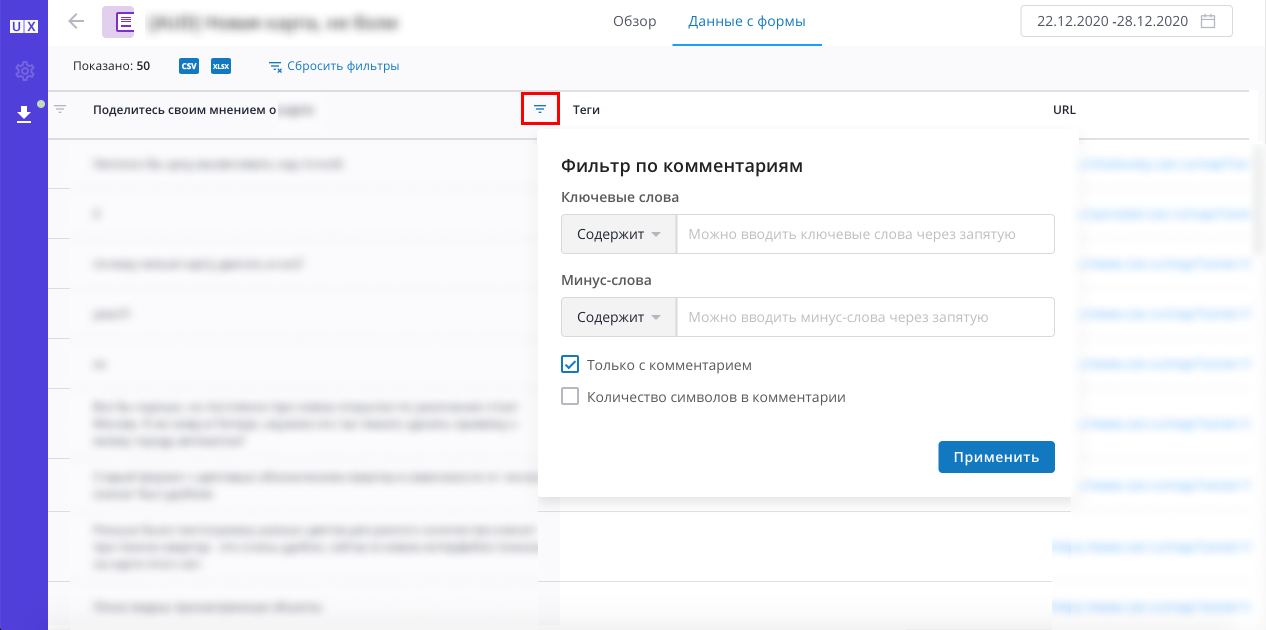Click the "Применить" button

tap(996, 457)
